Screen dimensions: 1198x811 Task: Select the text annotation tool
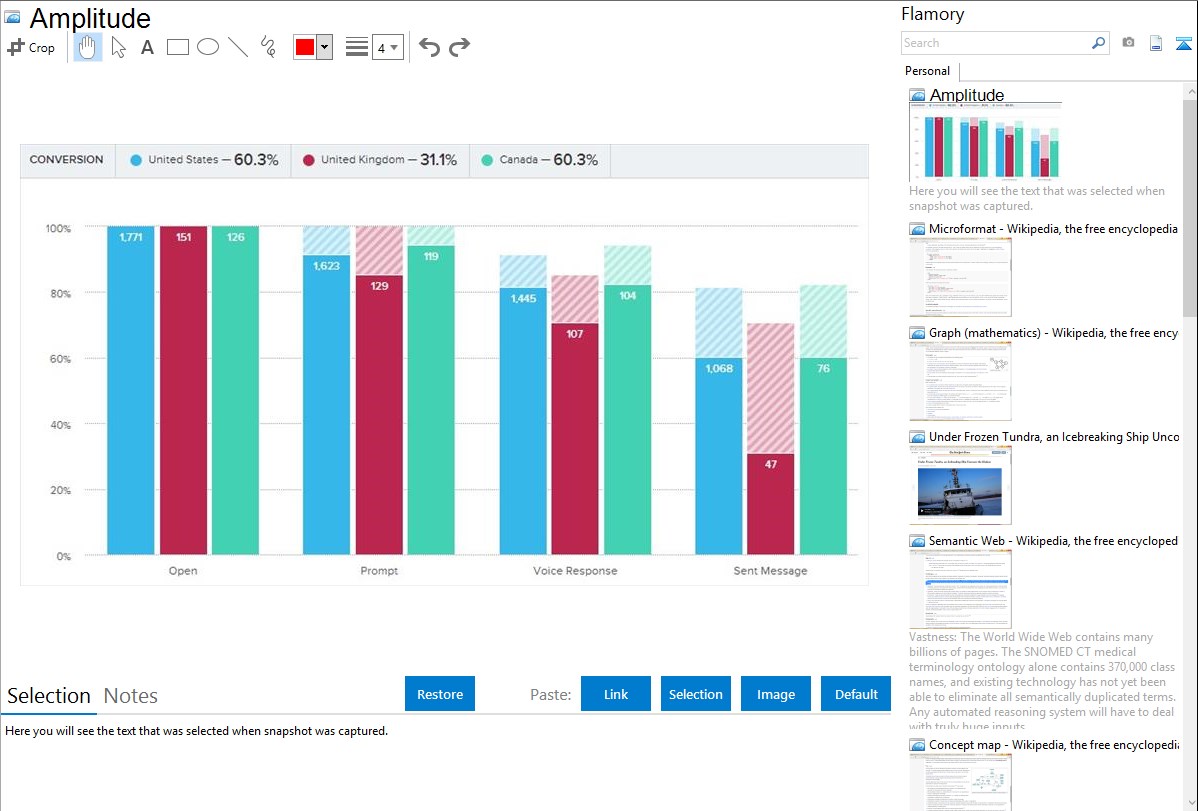coord(147,47)
